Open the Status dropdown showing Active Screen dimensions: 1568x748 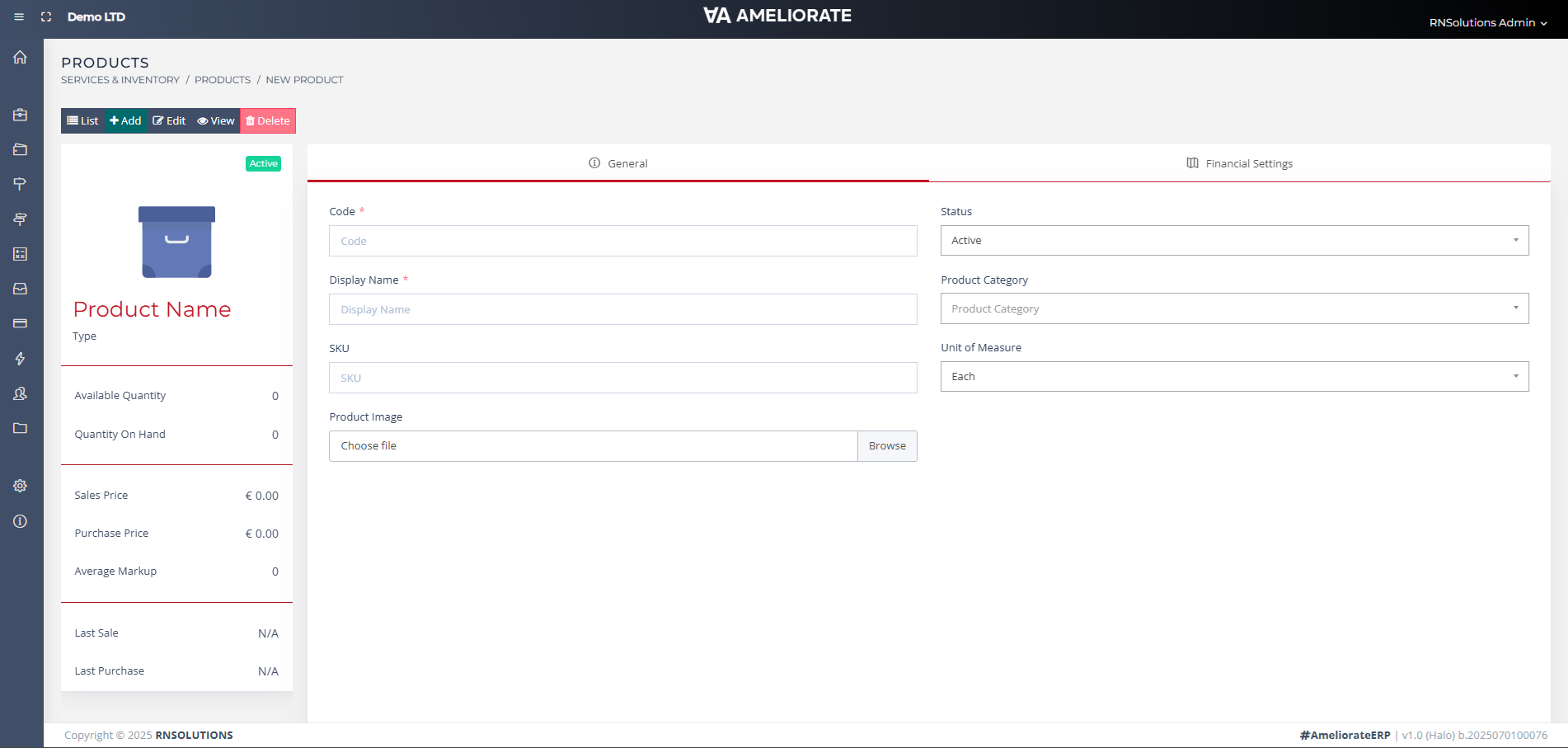click(1234, 240)
